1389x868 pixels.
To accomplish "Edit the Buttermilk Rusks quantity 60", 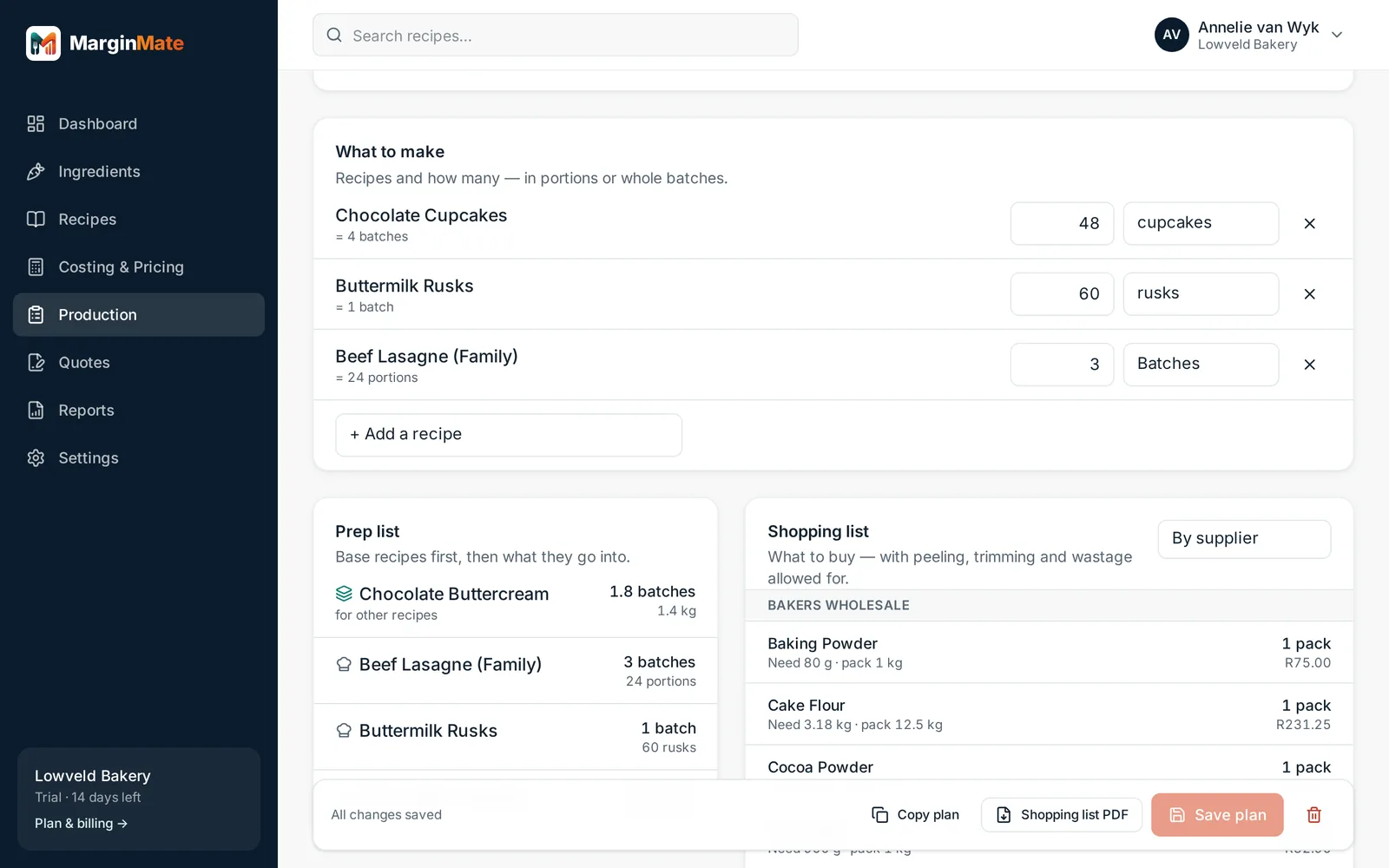I will point(1062,294).
